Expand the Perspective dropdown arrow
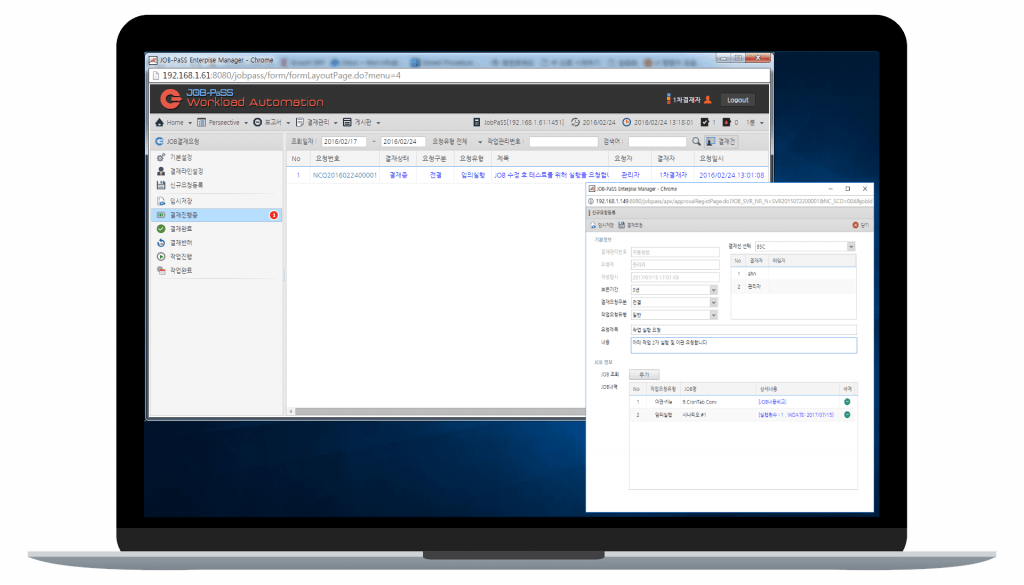Image resolution: width=1024 pixels, height=585 pixels. pyautogui.click(x=246, y=123)
